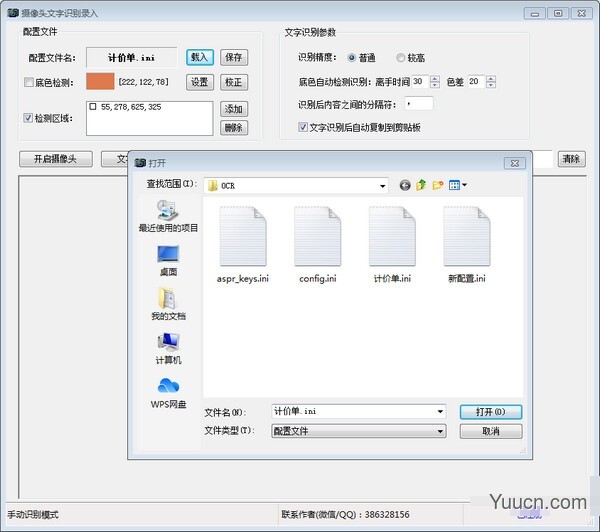Click 删除 to delete a detection region
Image resolution: width=600 pixels, height=532 pixels.
click(x=234, y=127)
